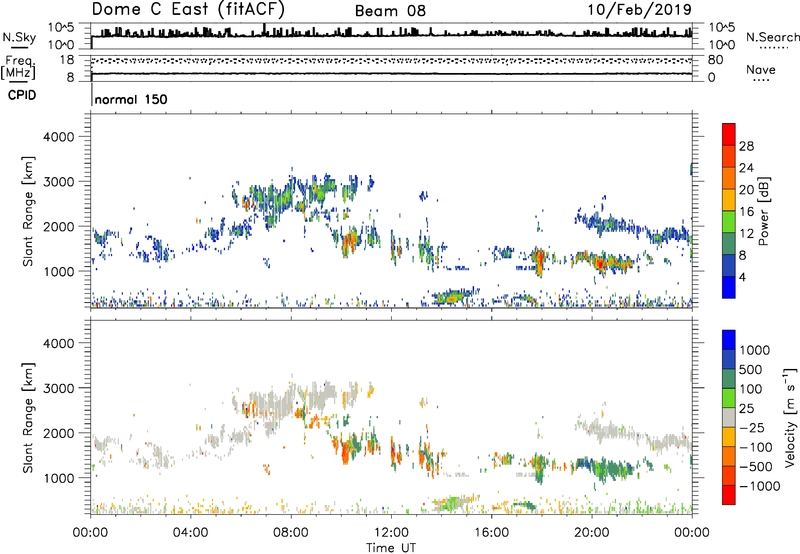The height and width of the screenshot is (554, 800).
Task: Click the "28" power colorbar label
Action: [746, 146]
